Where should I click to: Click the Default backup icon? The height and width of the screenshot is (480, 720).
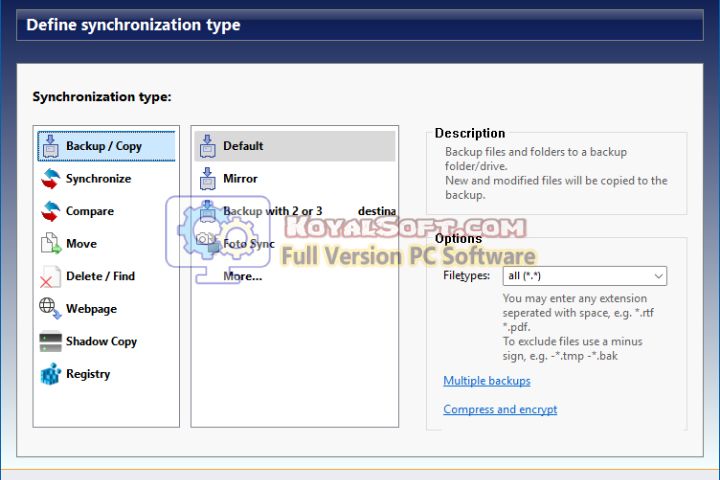208,146
